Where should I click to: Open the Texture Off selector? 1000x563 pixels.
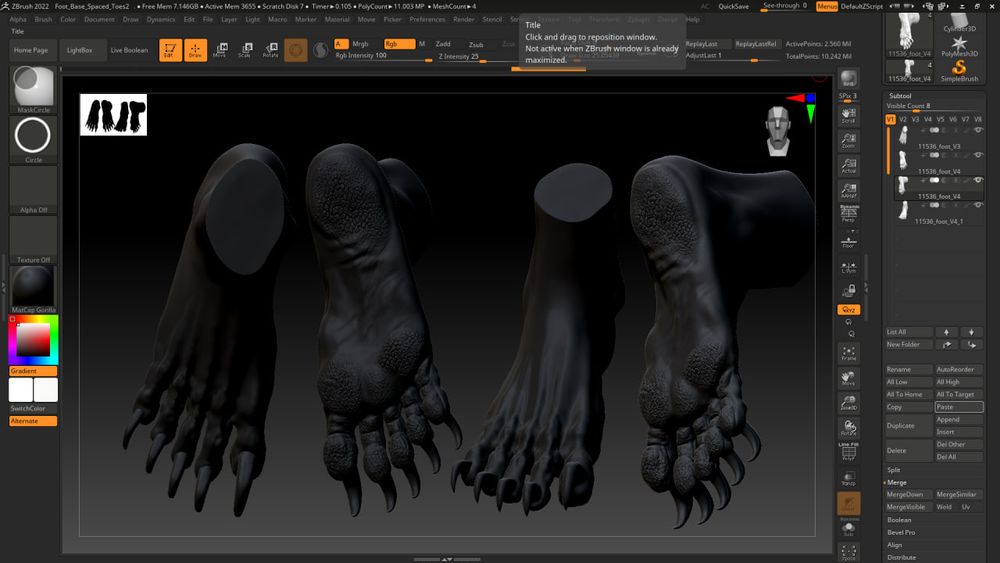pyautogui.click(x=33, y=239)
